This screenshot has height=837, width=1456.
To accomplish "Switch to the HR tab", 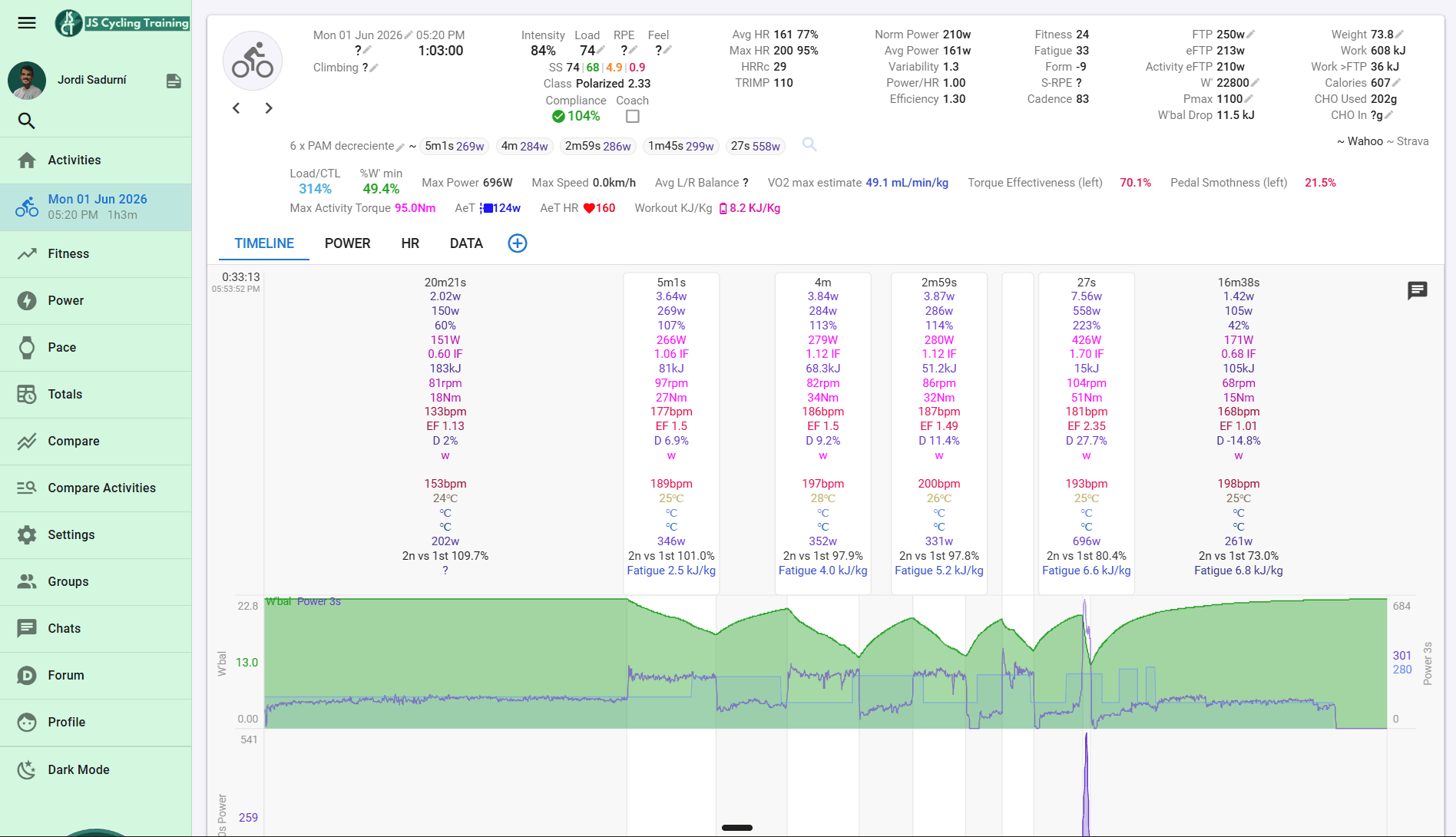I will pos(410,243).
